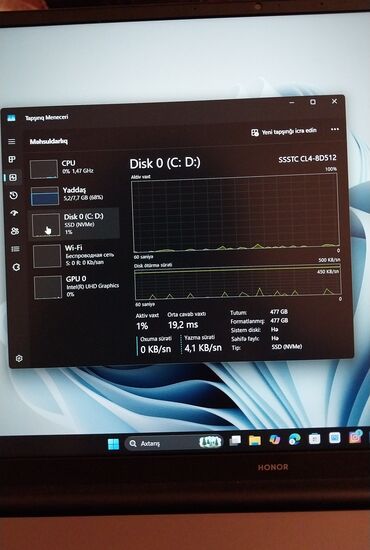Image resolution: width=370 pixels, height=550 pixels.
Task: Open the App history clock icon
Action: click(x=14, y=195)
